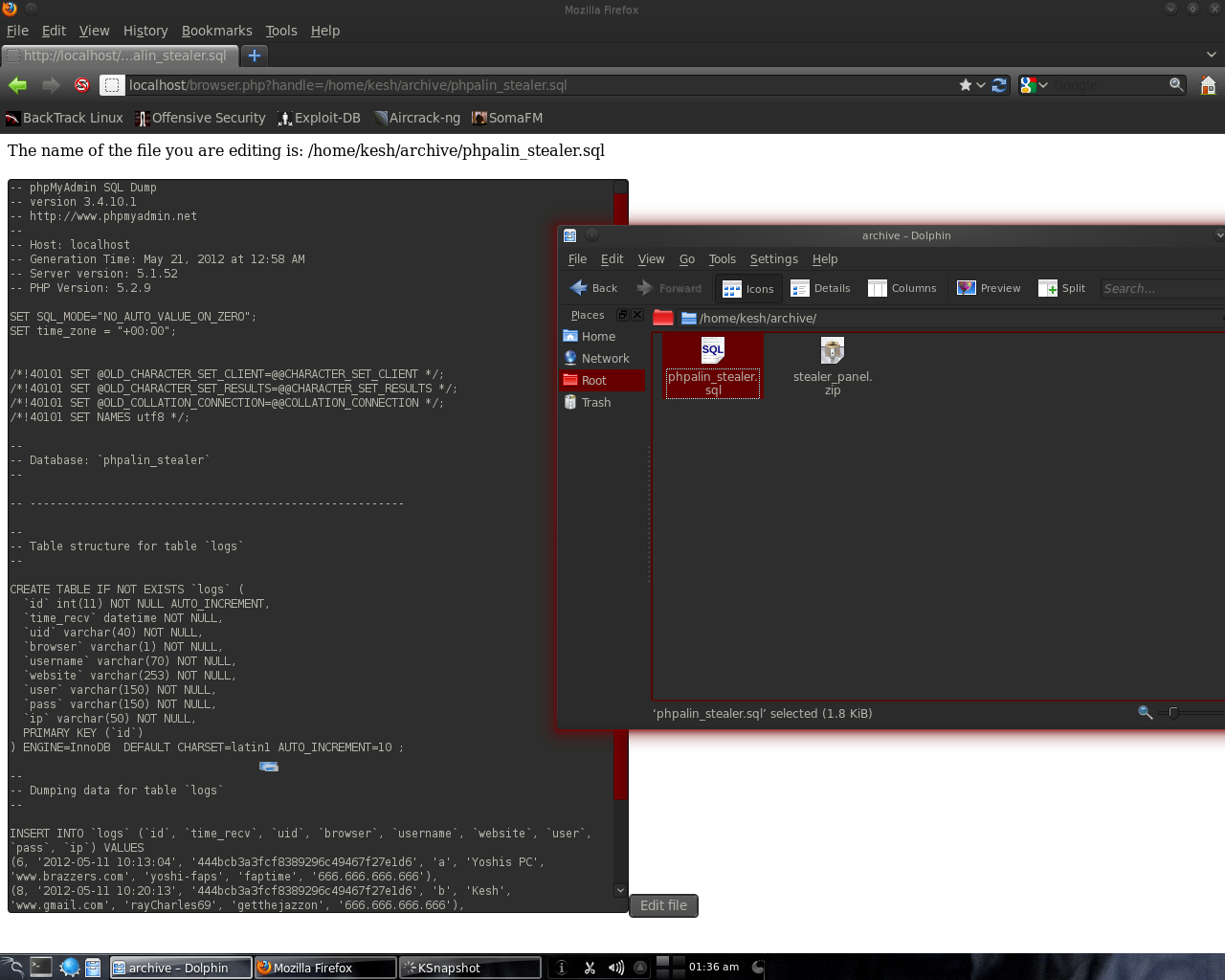The height and width of the screenshot is (980, 1225).
Task: Click the Edit file button
Action: [663, 905]
